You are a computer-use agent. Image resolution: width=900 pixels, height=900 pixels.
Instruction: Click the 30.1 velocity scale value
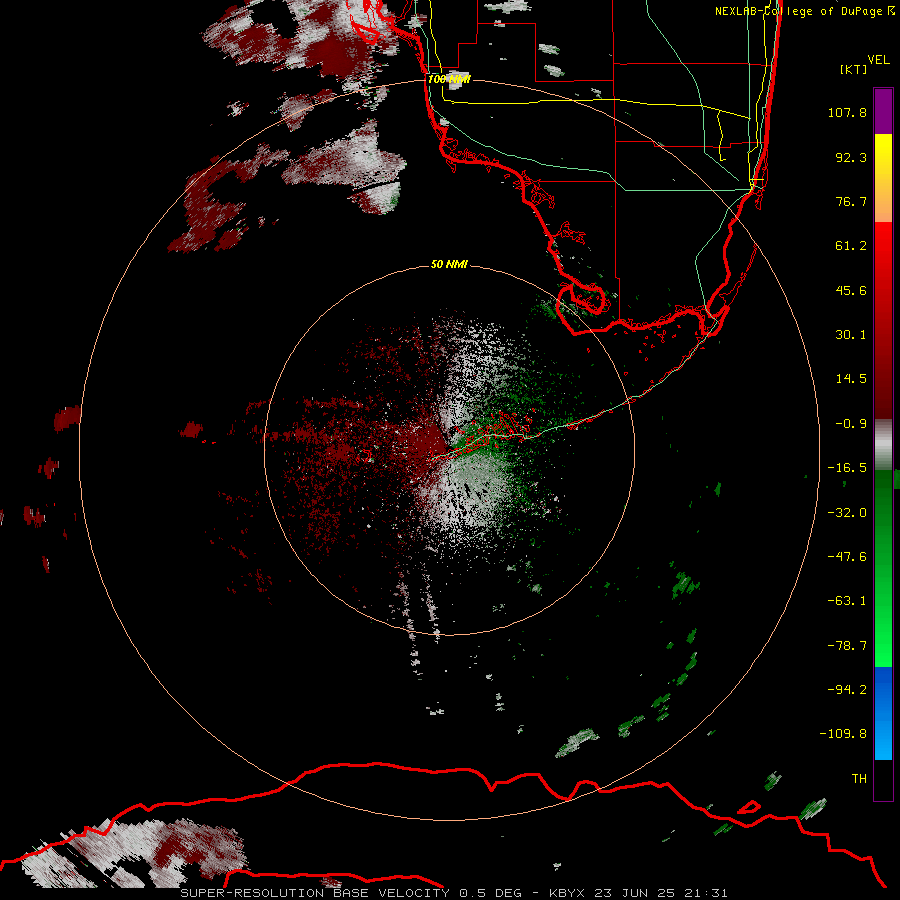pos(851,335)
